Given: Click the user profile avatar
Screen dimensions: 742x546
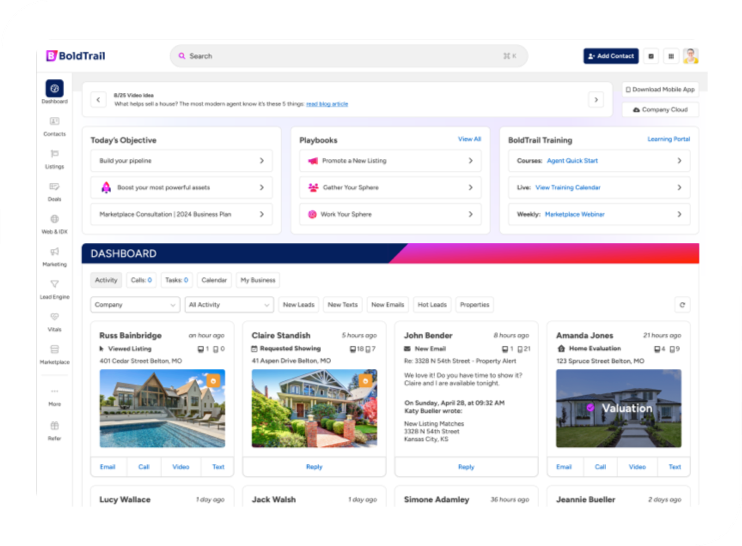Looking at the screenshot, I should (690, 56).
